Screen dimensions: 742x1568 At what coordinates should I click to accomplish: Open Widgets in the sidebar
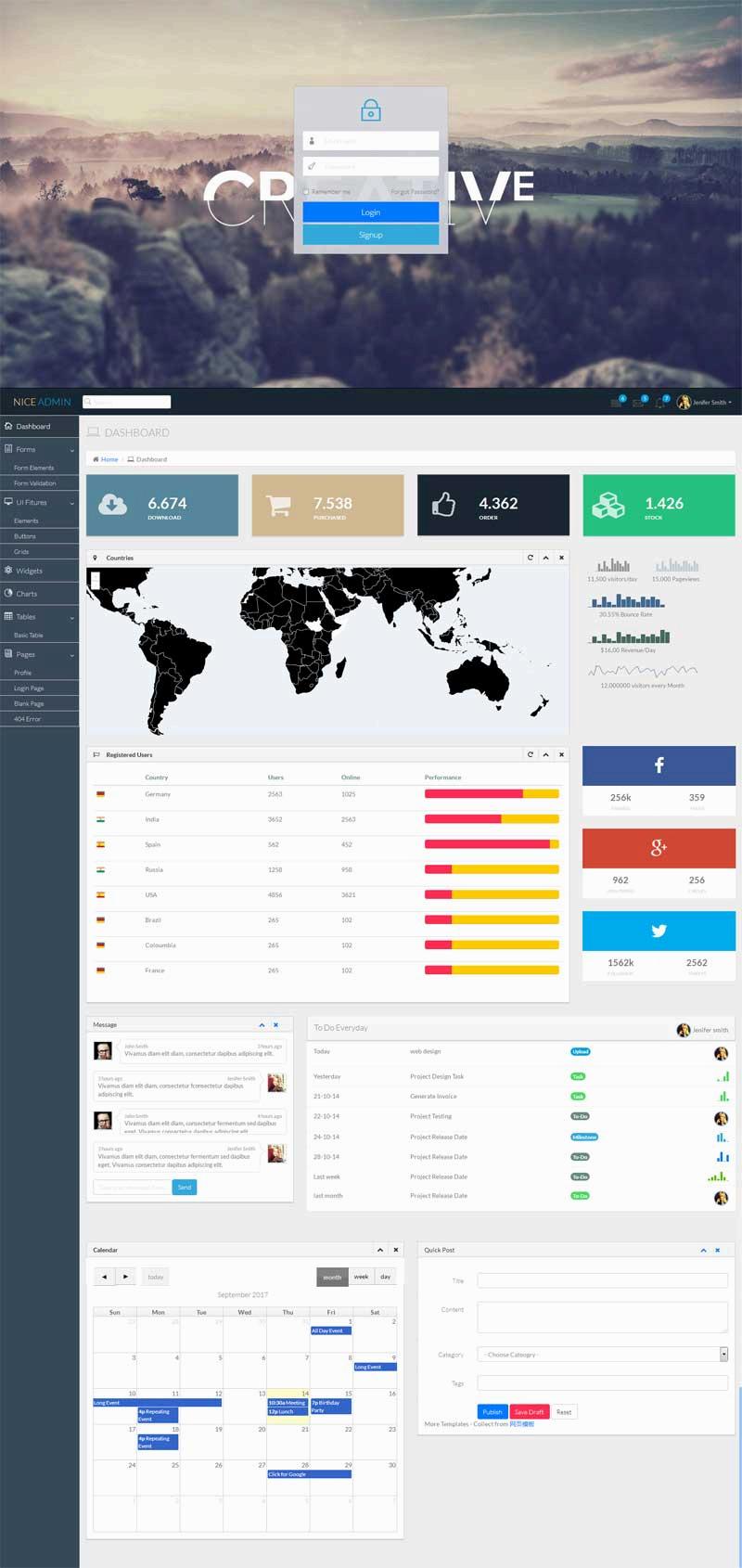tap(29, 571)
